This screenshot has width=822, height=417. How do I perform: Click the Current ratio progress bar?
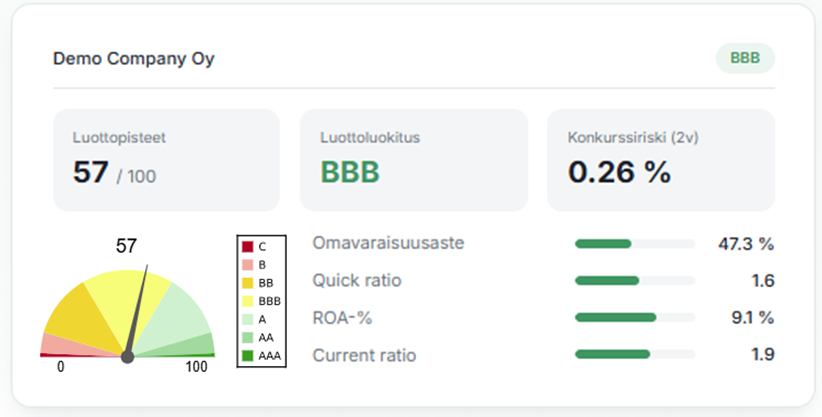(634, 354)
